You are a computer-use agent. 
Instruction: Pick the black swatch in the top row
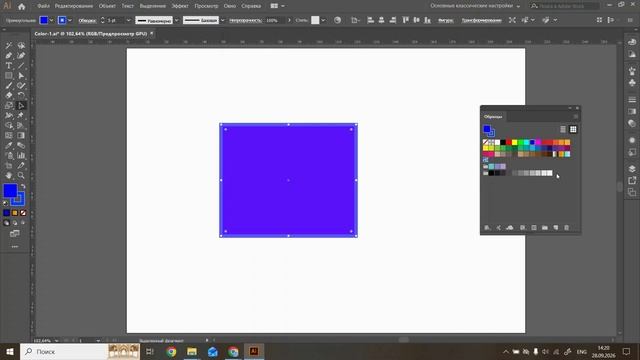tap(503, 142)
